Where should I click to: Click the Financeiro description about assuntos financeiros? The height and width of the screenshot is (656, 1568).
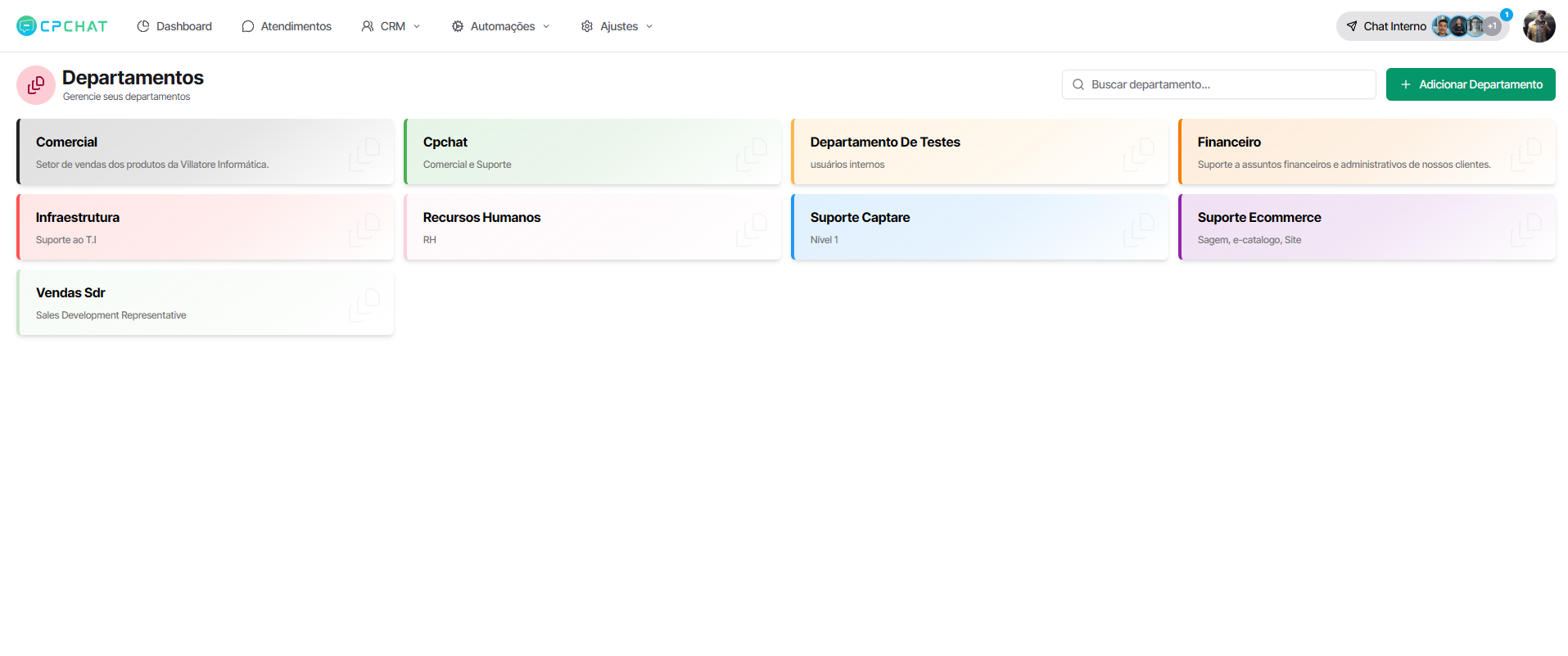click(1344, 165)
